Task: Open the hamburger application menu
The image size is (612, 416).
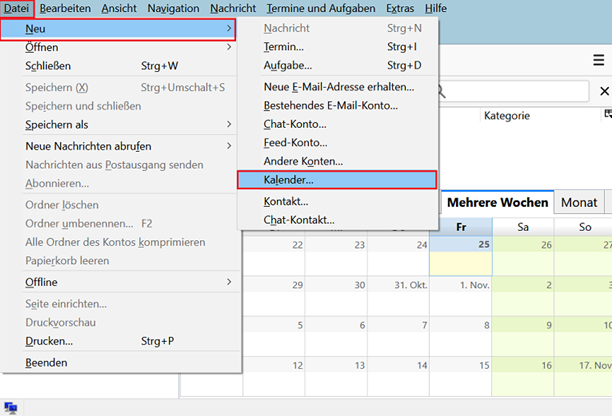Action: (598, 61)
